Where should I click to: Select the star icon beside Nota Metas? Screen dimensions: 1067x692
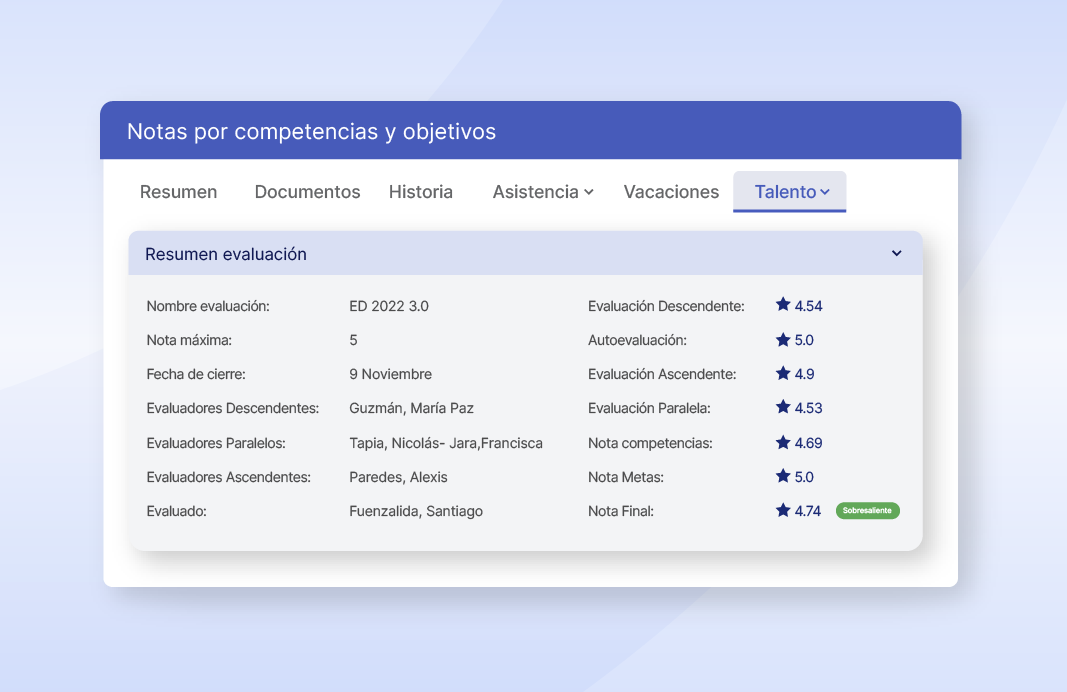pos(781,477)
